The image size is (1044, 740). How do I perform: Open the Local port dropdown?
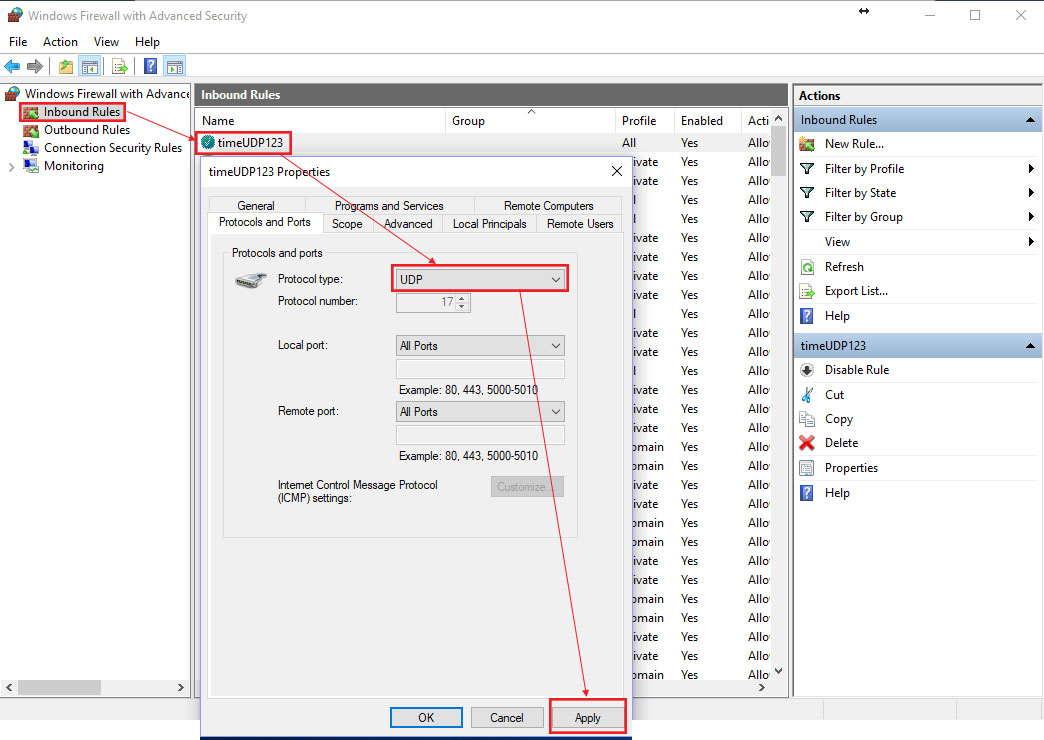(x=480, y=346)
